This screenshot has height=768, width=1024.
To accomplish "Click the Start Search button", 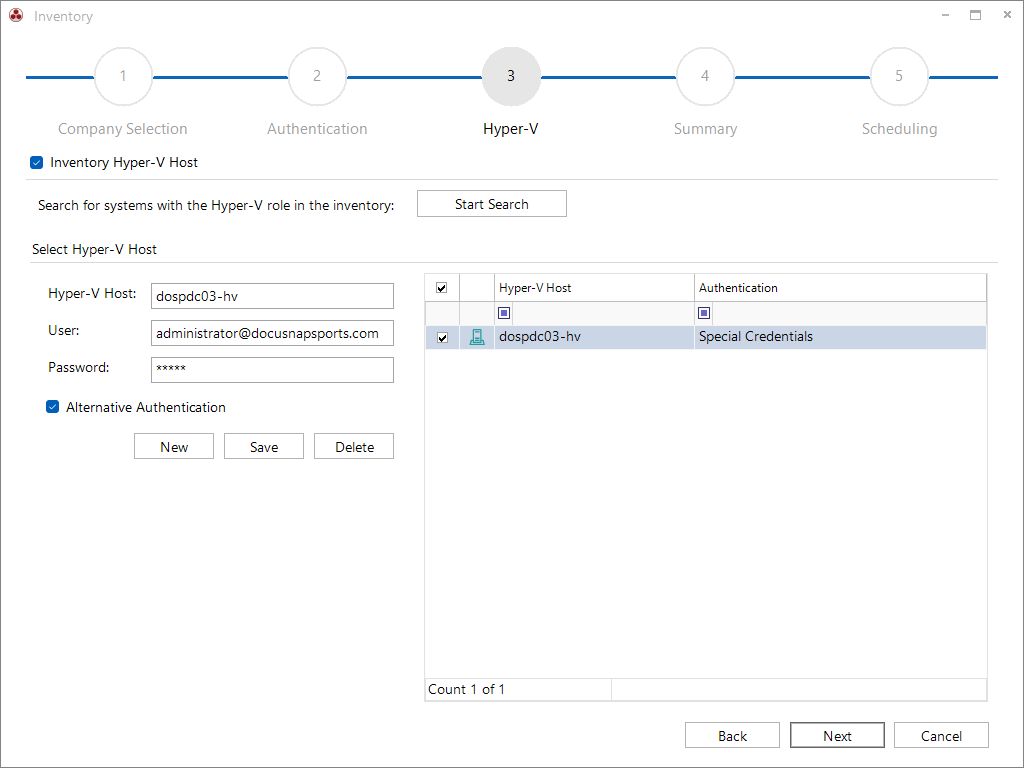I will [492, 204].
